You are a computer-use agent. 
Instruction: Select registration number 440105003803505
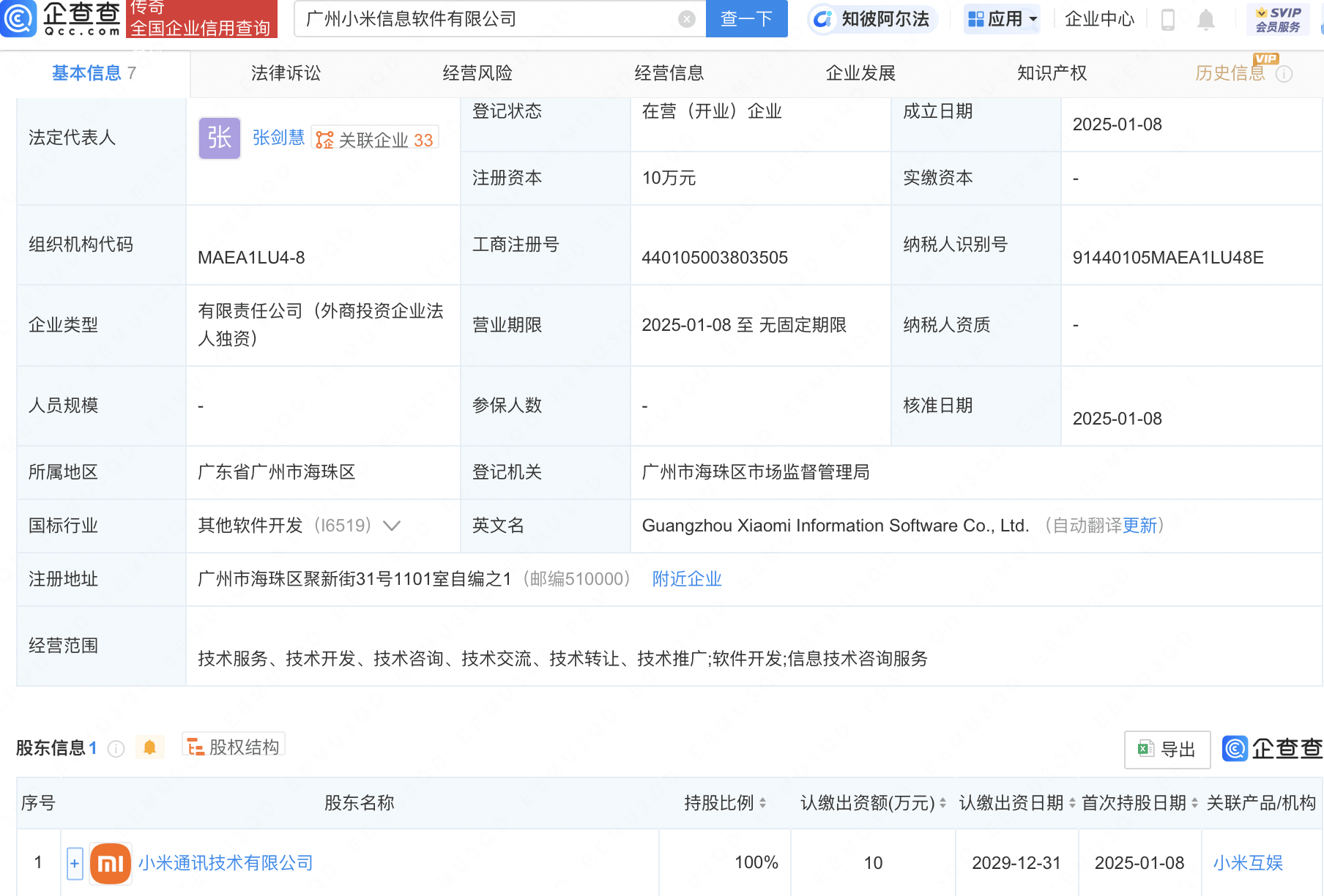(x=715, y=258)
